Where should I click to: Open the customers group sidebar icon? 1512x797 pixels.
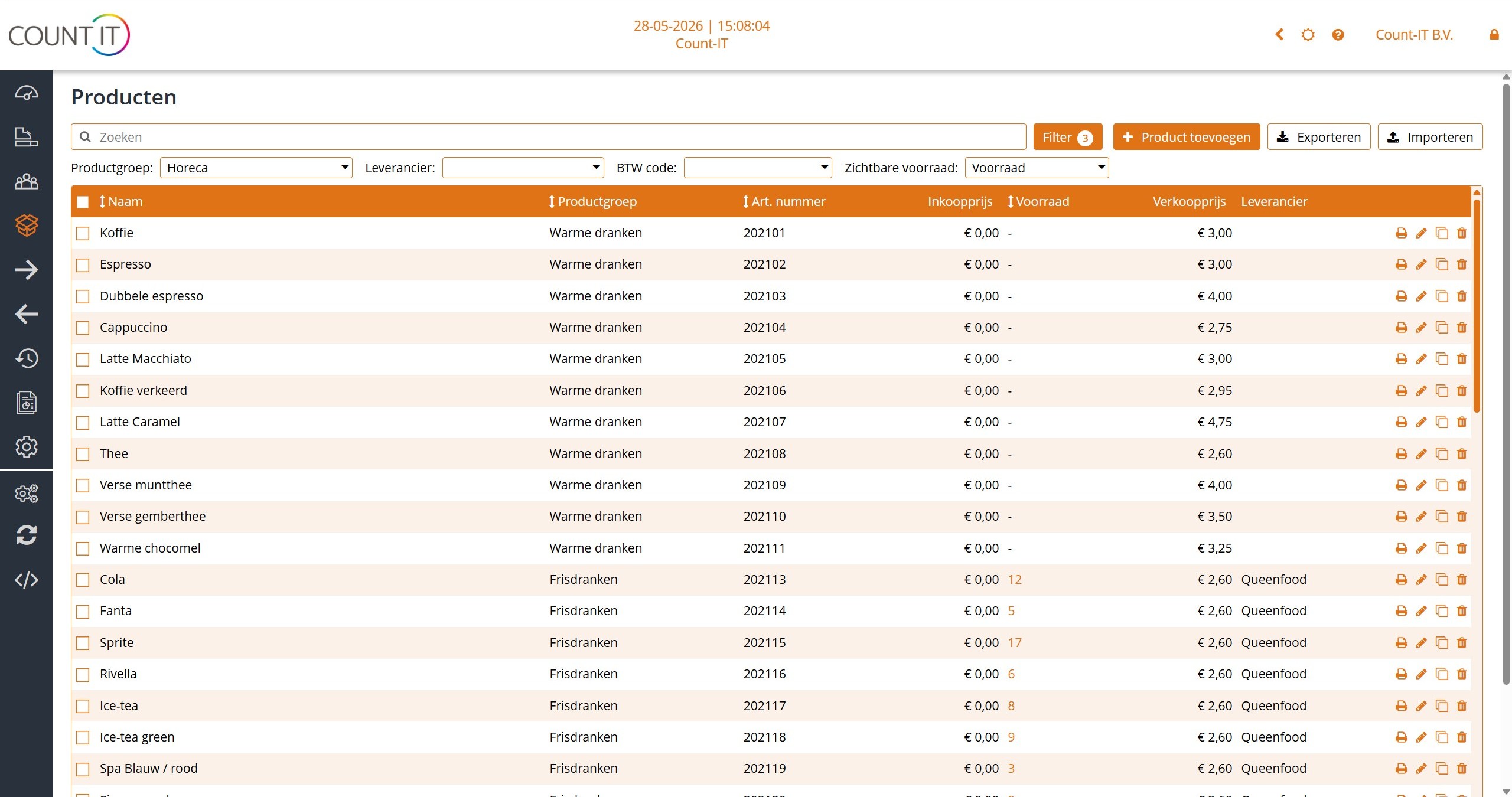pyautogui.click(x=27, y=181)
